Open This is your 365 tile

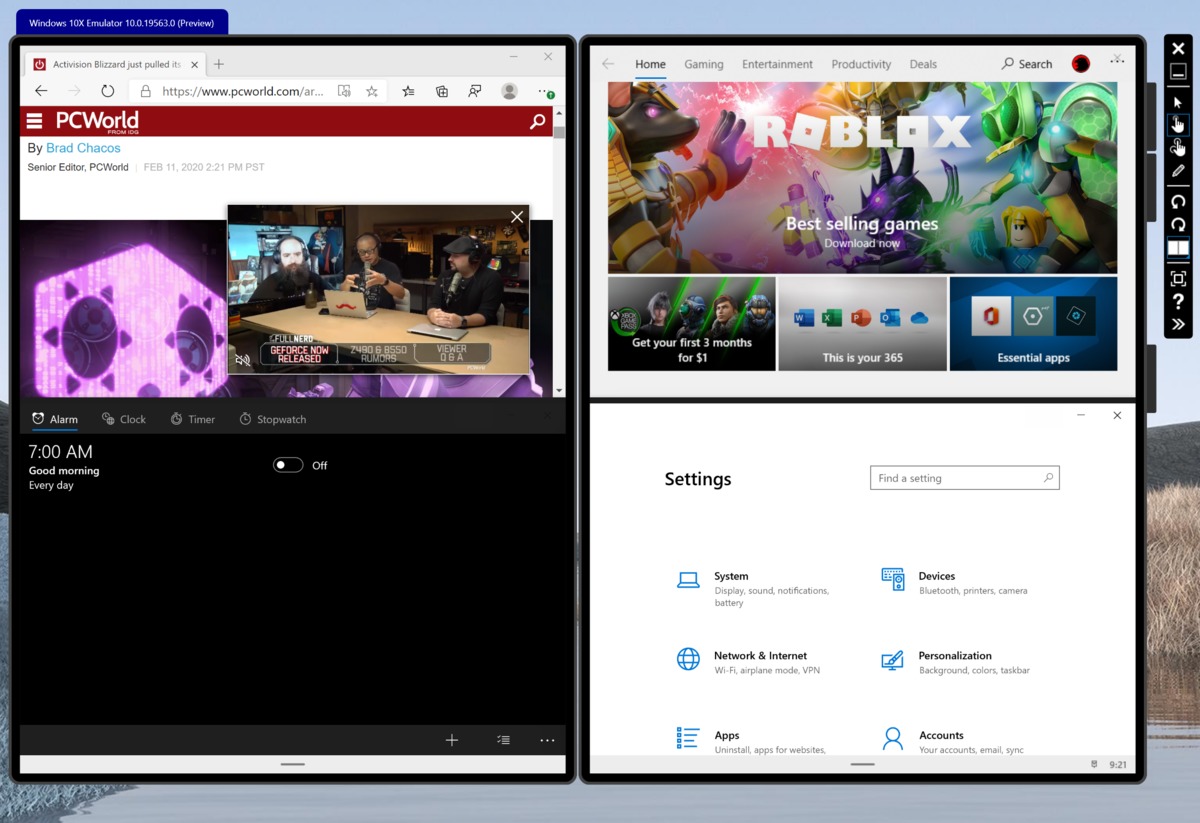coord(862,324)
